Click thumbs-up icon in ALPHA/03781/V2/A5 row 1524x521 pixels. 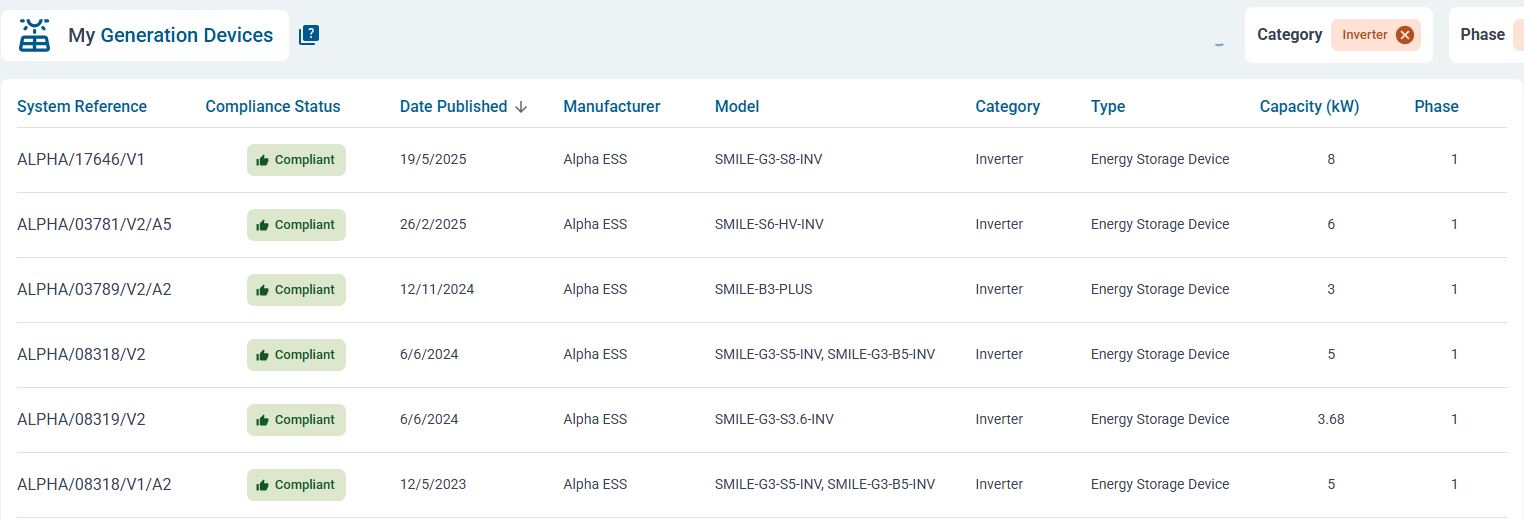[x=263, y=225]
